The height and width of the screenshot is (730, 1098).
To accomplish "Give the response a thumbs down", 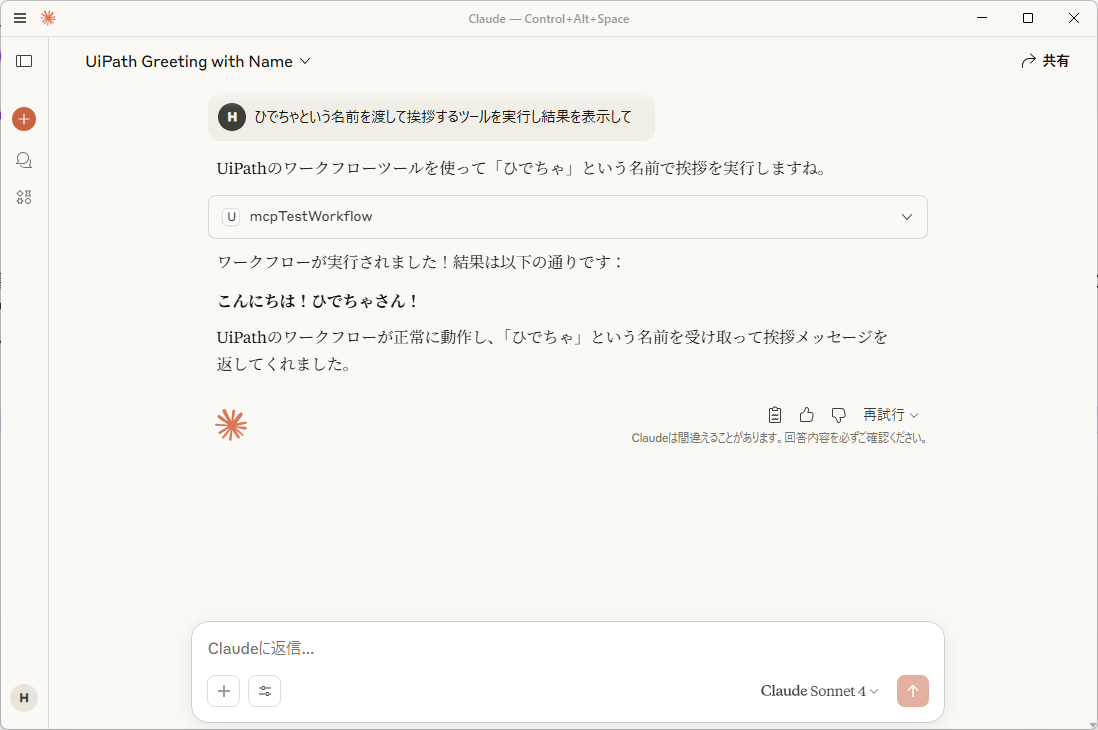I will coord(838,415).
